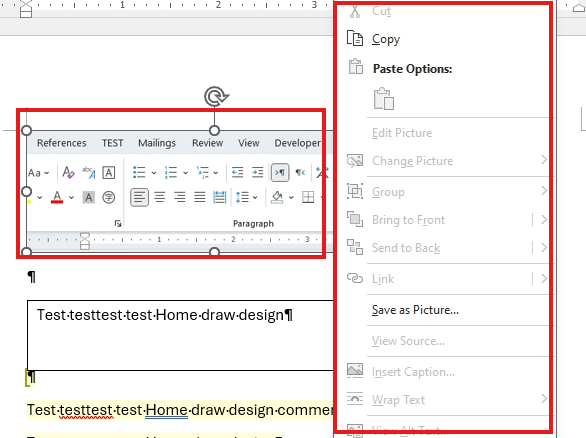Viewport: 586px width, 438px height.
Task: Click the empty paragraph mark below the picture
Action: (x=32, y=277)
